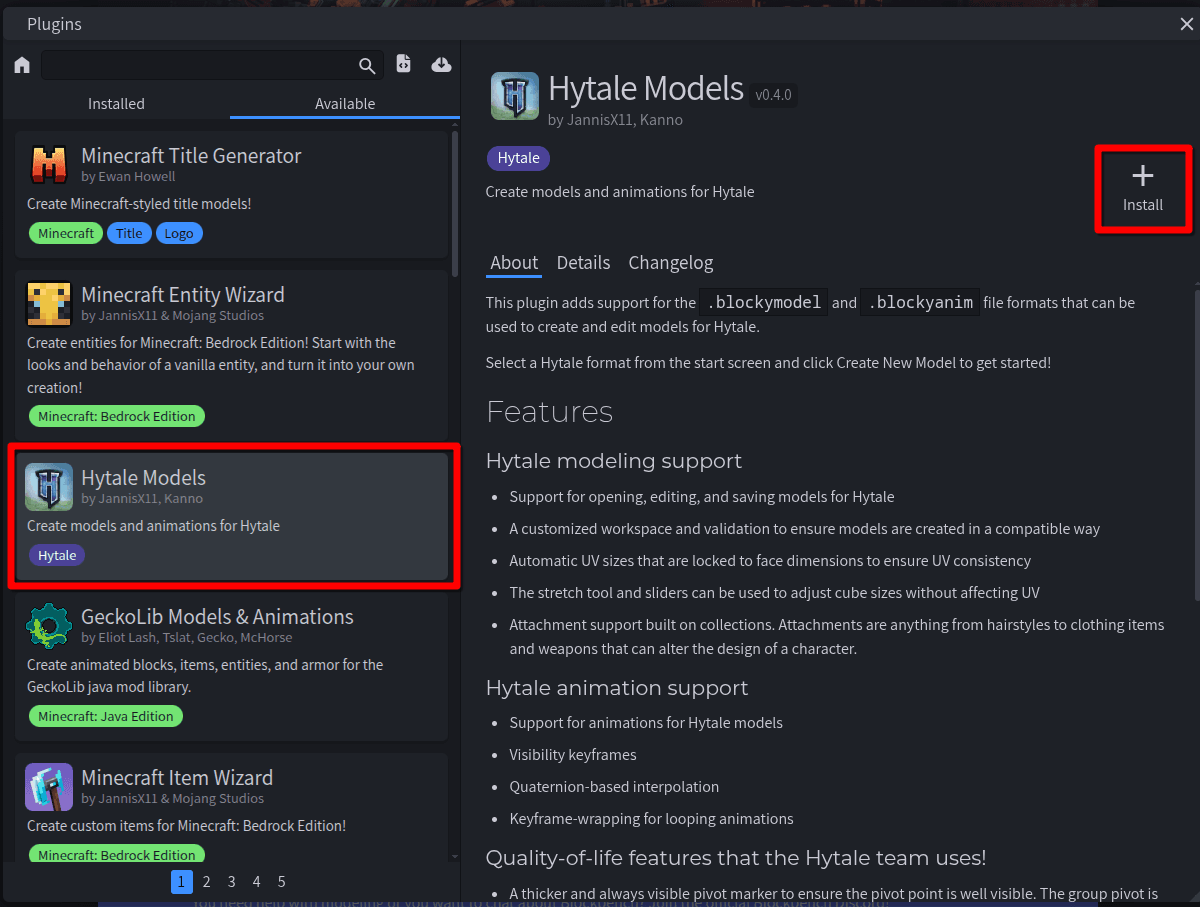Viewport: 1200px width, 907px height.
Task: Click the Minecraft Item Wizard plugin icon
Action: [48, 787]
